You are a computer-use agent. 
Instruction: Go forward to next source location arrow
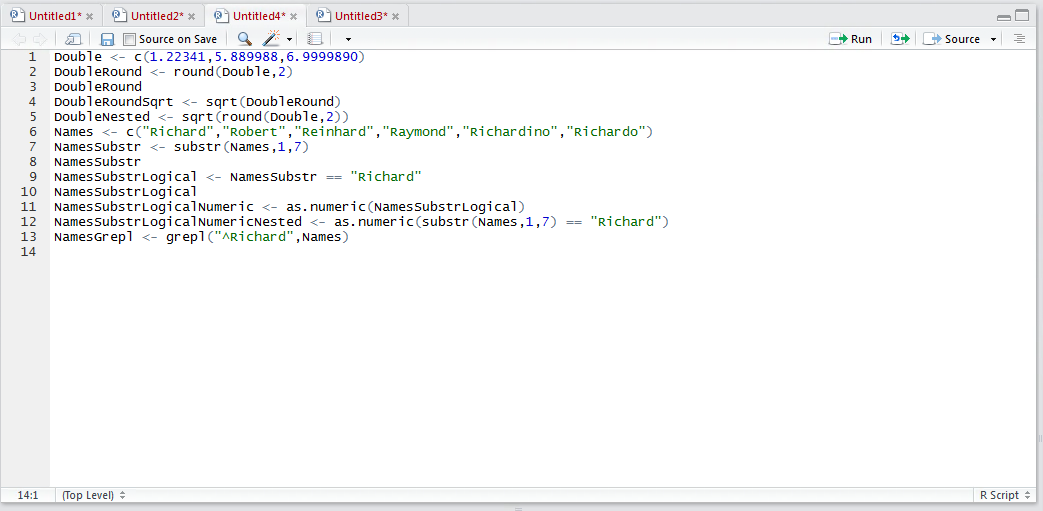40,39
